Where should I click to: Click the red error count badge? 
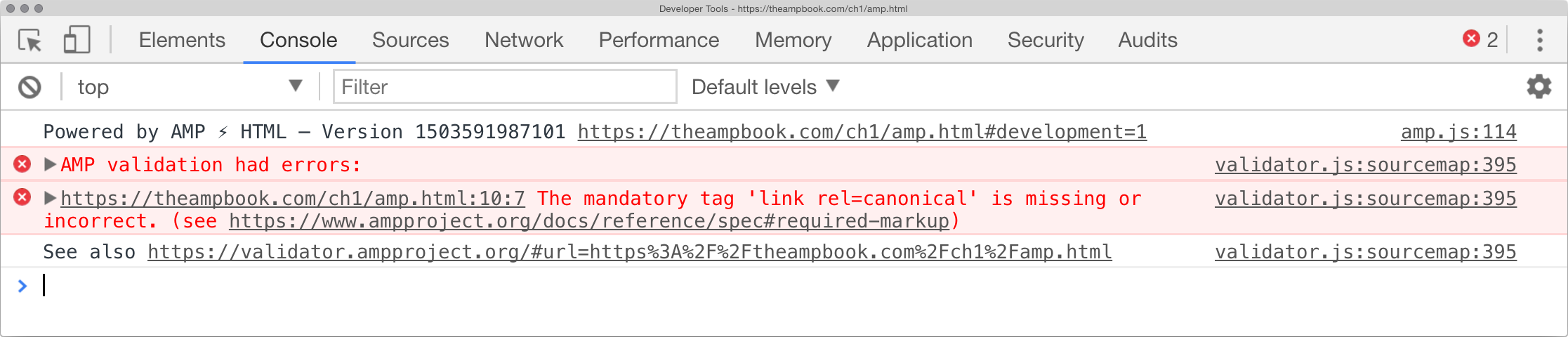click(x=1480, y=39)
